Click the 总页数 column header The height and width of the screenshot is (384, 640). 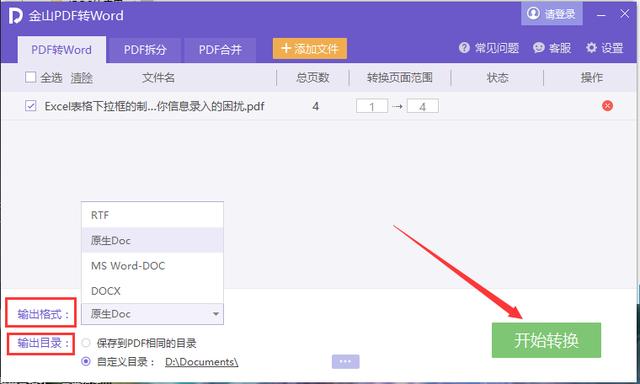tap(313, 78)
